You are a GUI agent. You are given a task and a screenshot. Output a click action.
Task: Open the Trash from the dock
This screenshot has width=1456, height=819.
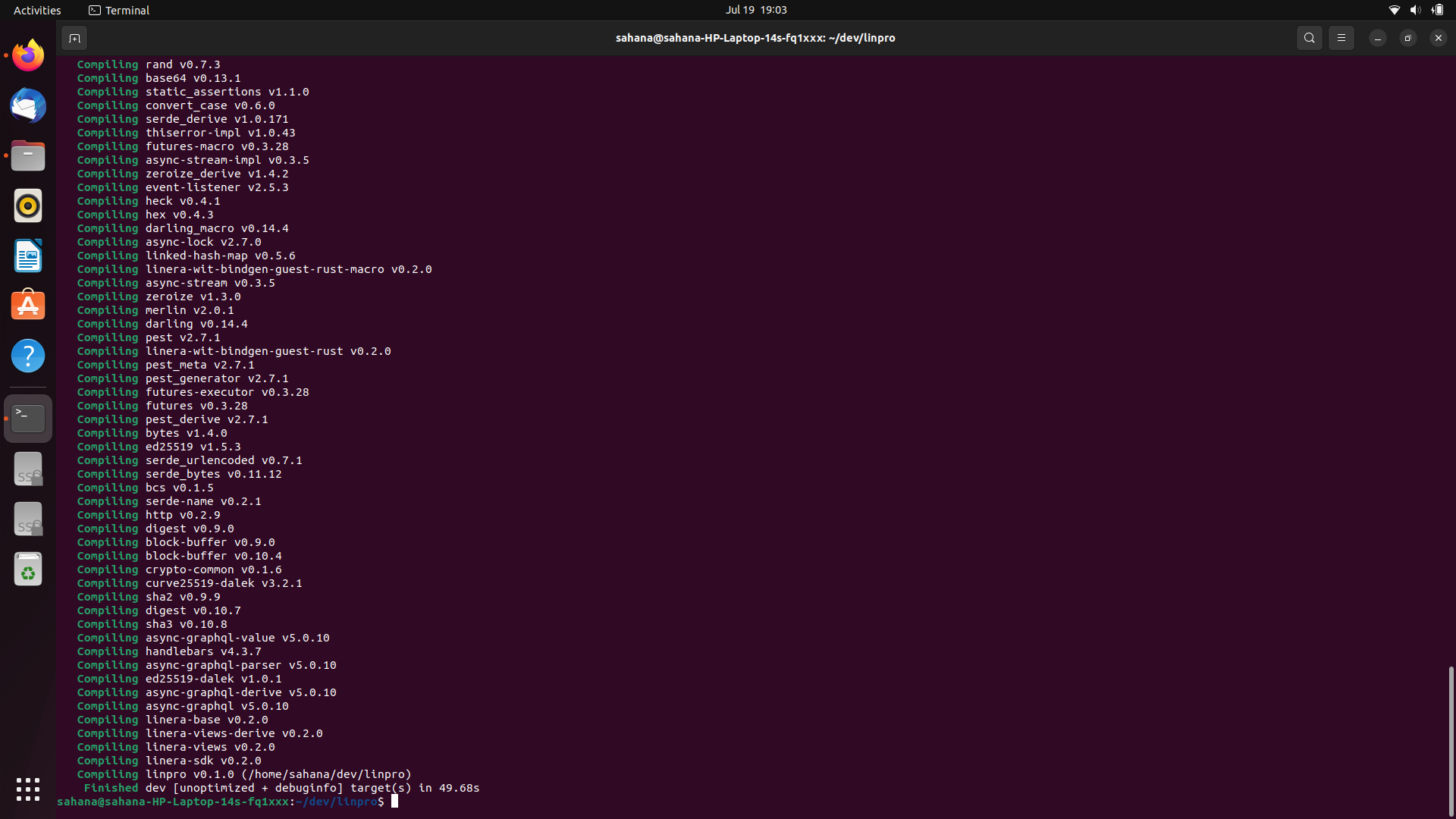(x=28, y=569)
